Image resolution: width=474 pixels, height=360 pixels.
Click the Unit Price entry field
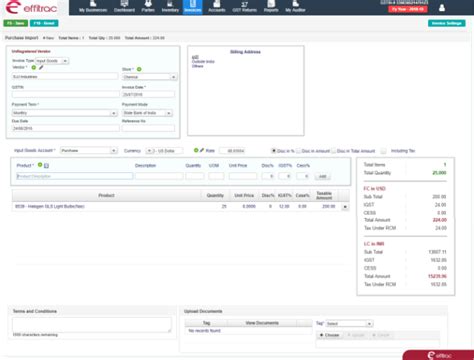coord(243,176)
